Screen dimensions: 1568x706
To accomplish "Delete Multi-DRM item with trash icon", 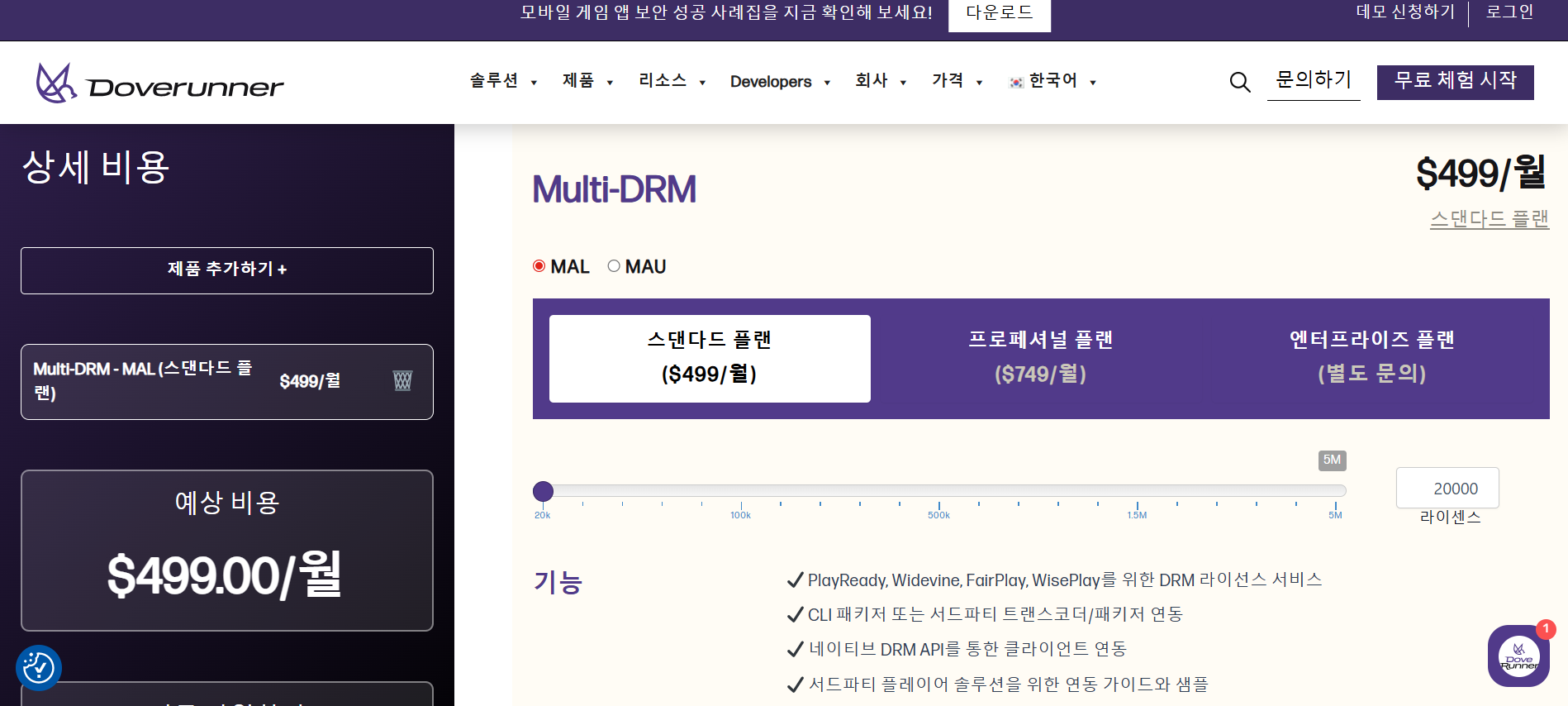I will tap(402, 381).
